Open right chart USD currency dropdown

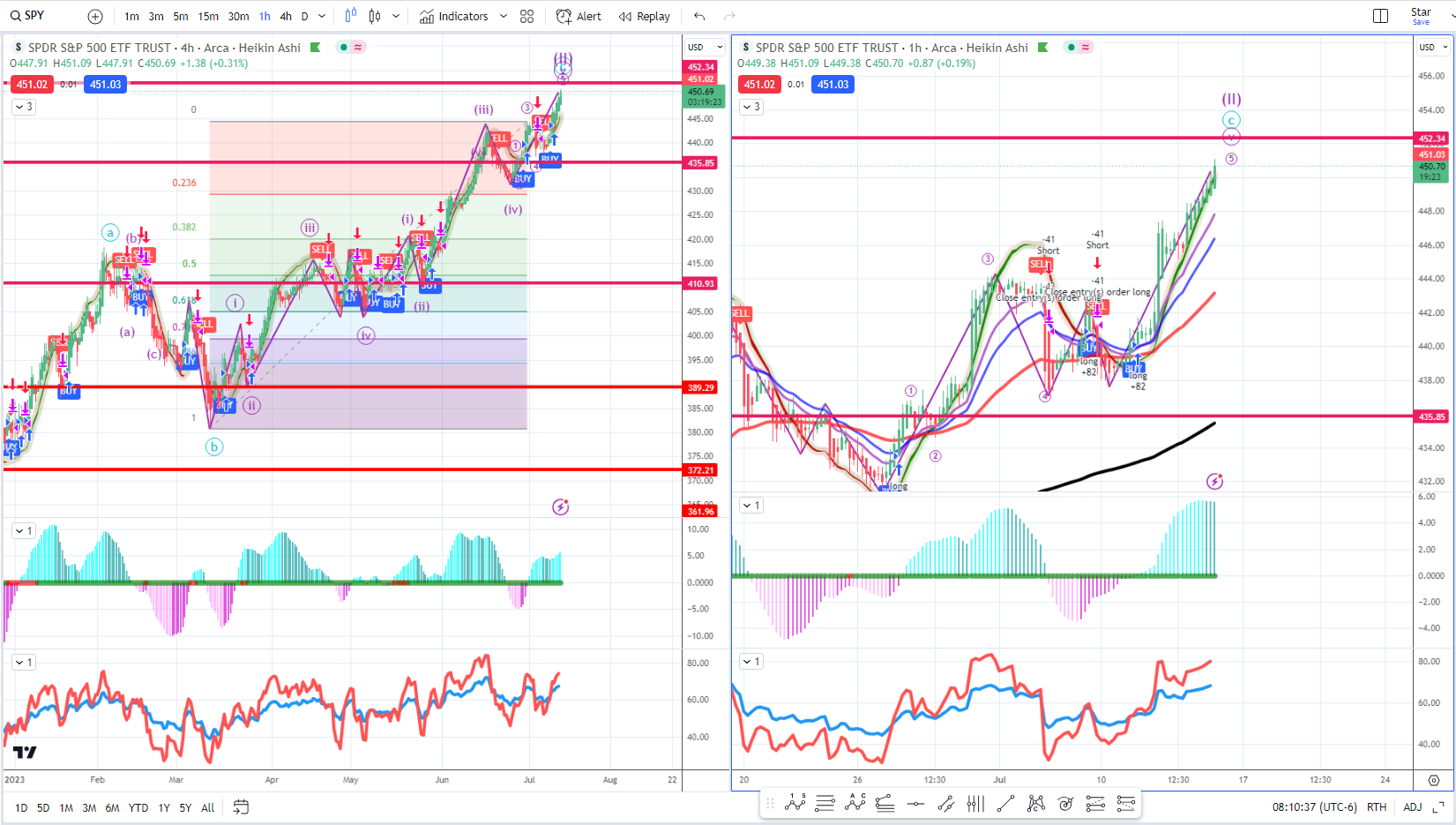(x=1432, y=47)
